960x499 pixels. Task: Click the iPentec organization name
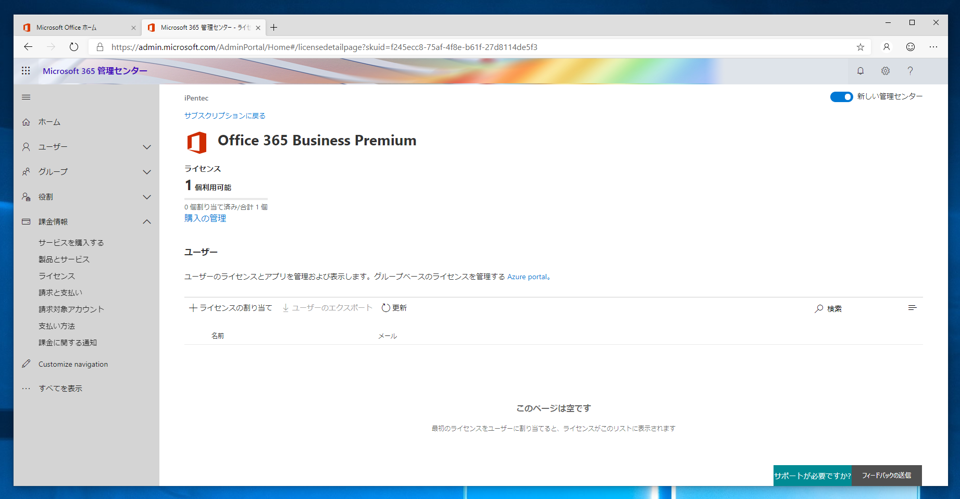click(196, 98)
